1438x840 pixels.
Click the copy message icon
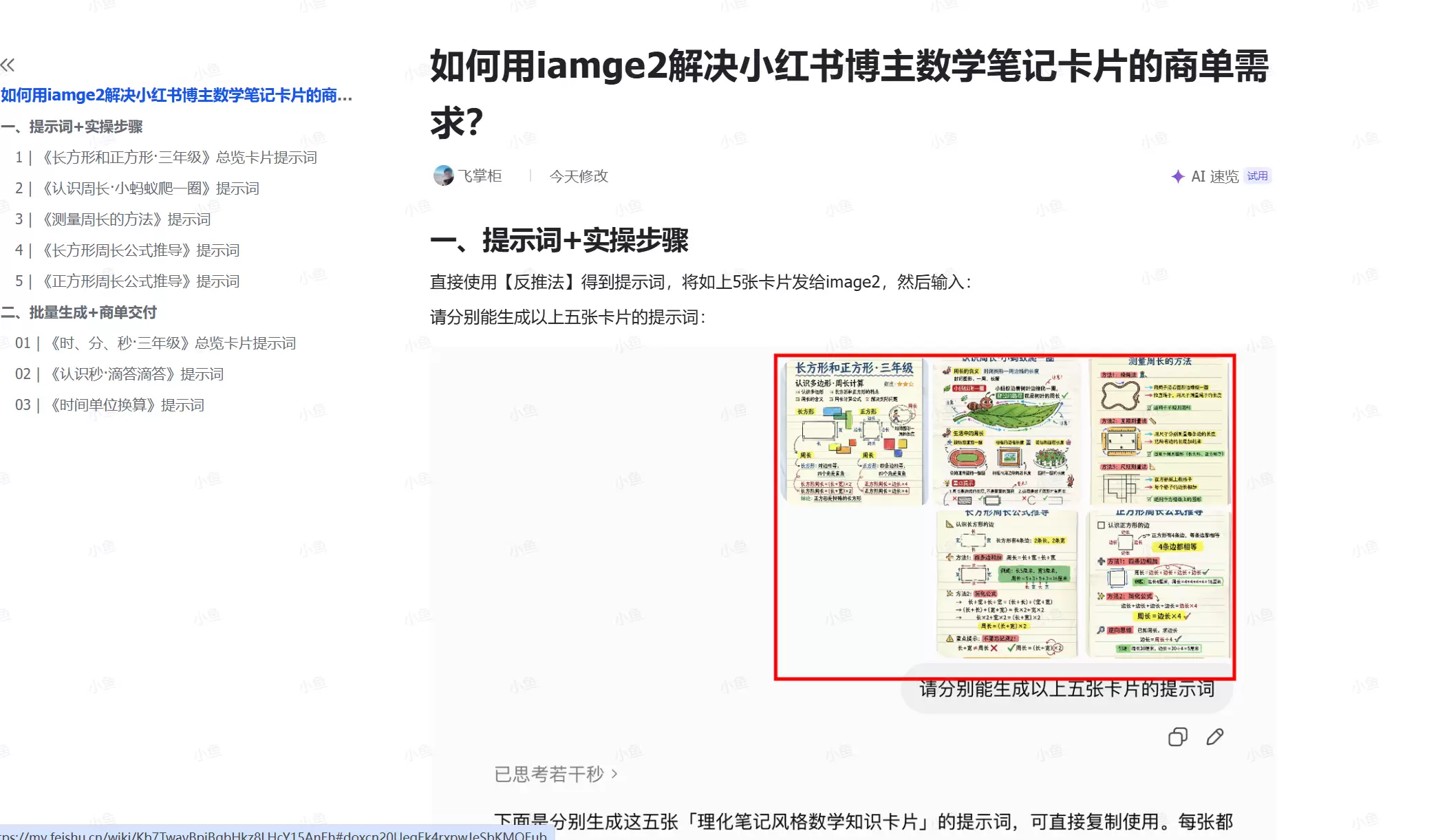pyautogui.click(x=1177, y=737)
